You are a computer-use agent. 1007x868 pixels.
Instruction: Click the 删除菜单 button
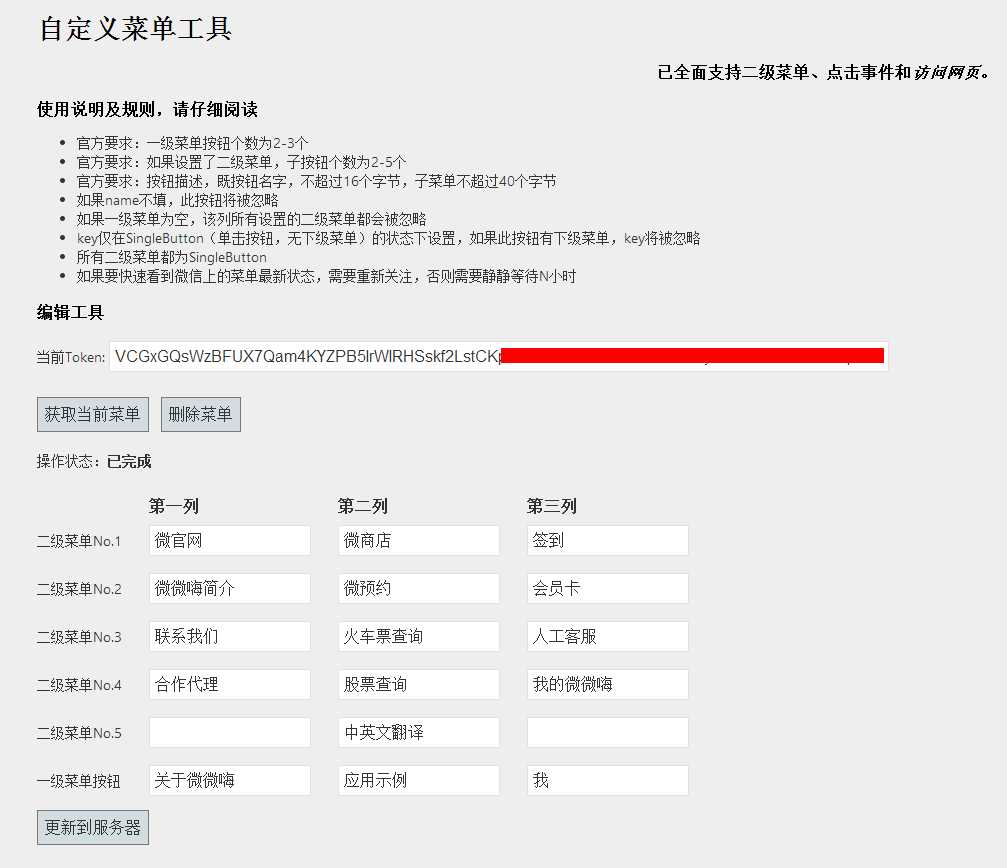tap(200, 414)
